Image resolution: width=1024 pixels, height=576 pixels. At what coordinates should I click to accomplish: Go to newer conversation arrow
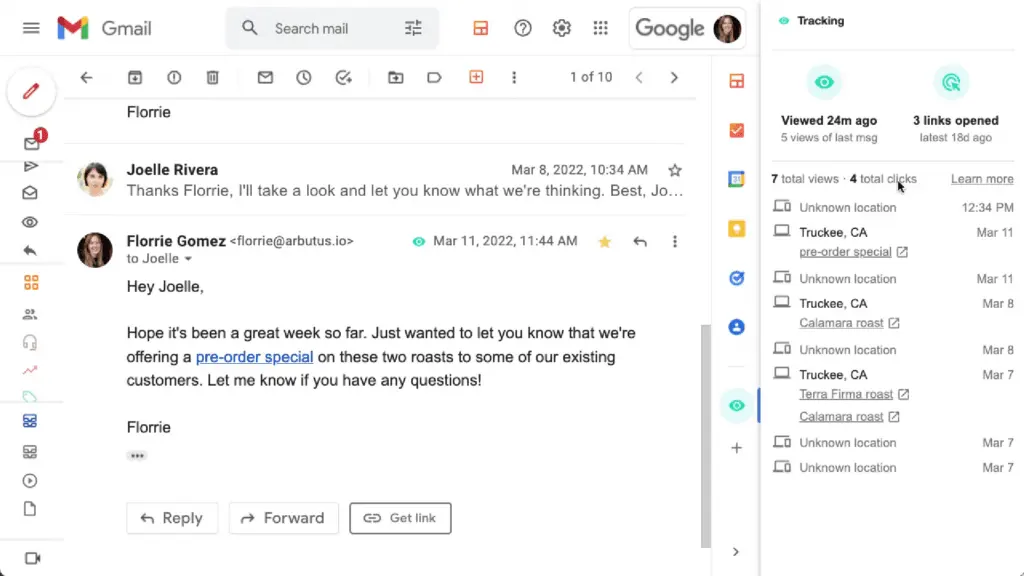point(639,78)
